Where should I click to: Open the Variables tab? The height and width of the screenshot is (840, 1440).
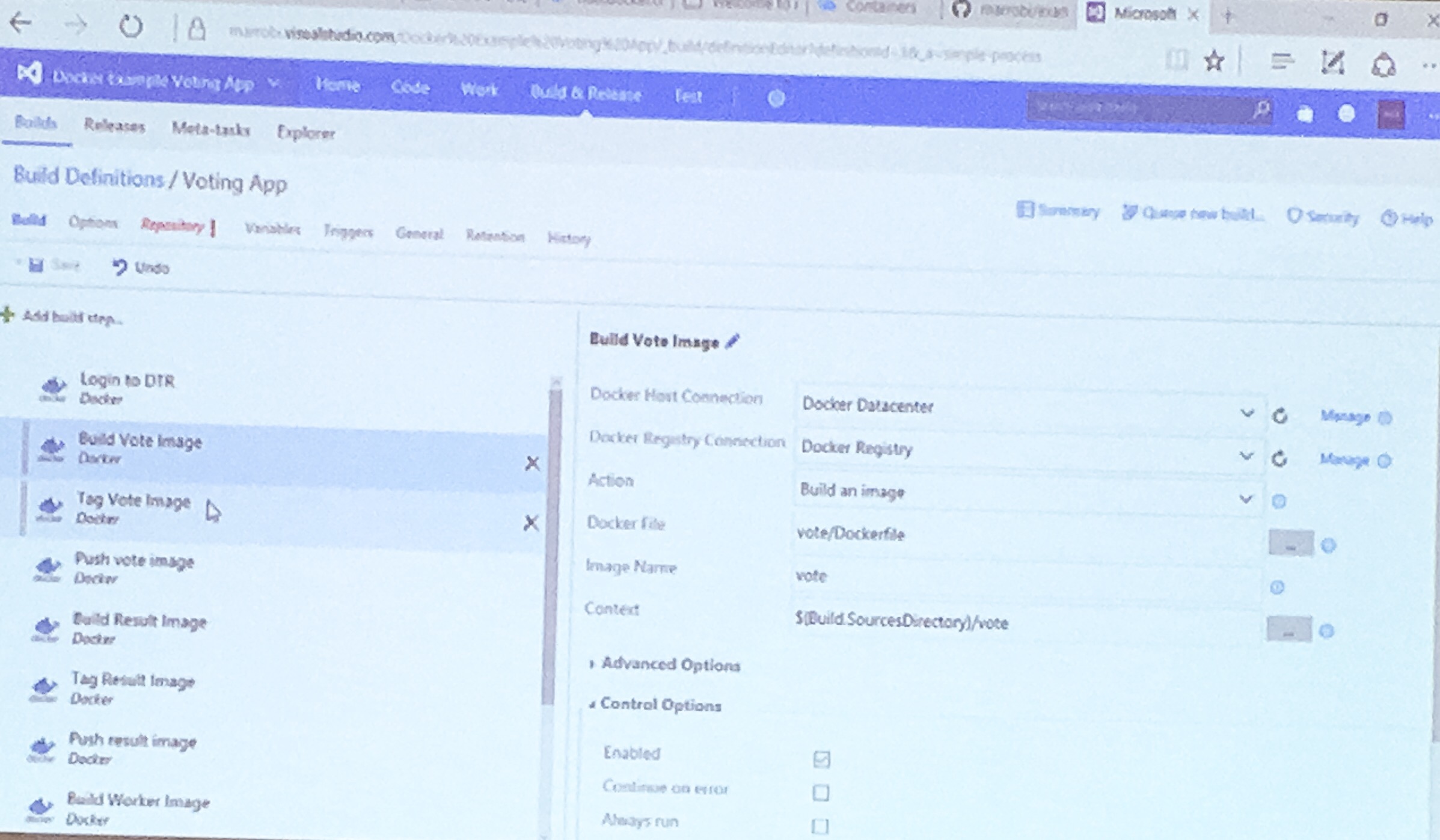click(272, 228)
